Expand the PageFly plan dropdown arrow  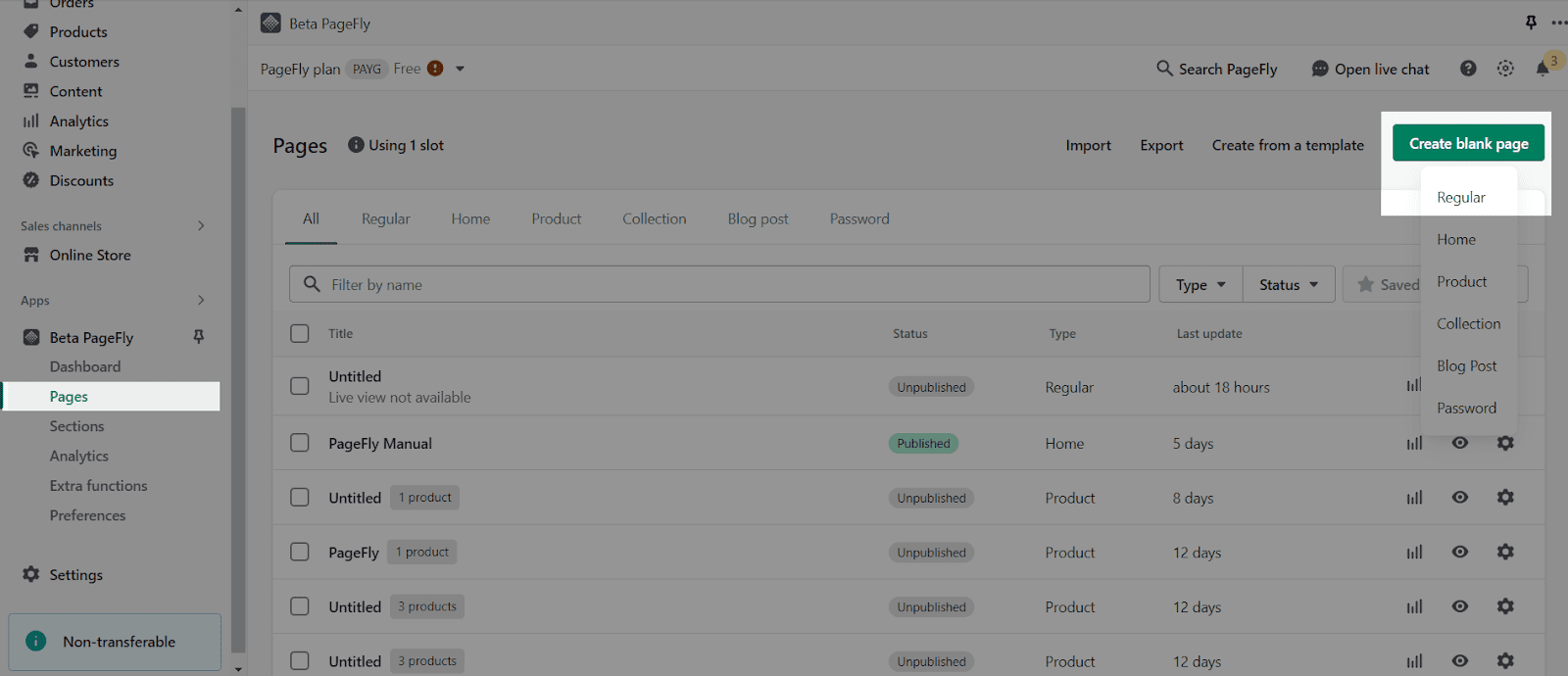pos(460,69)
